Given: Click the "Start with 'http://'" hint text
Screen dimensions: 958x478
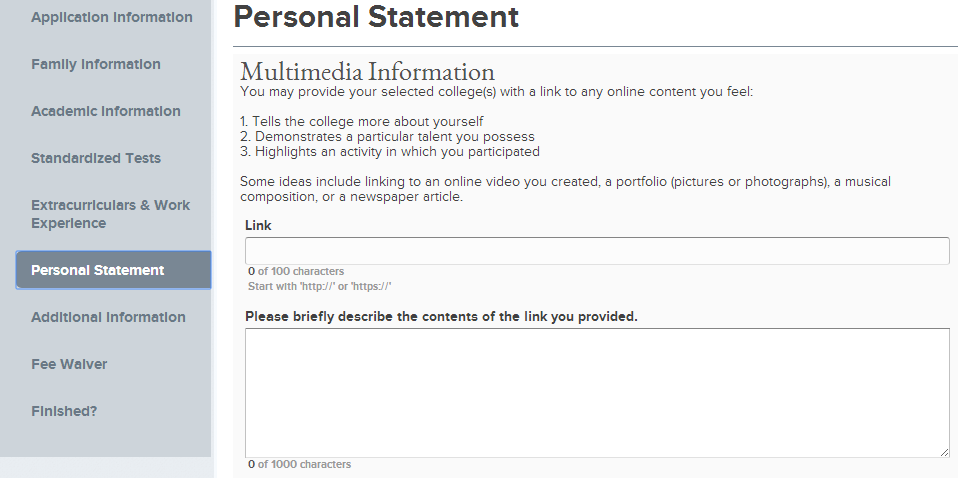Looking at the screenshot, I should [x=319, y=286].
